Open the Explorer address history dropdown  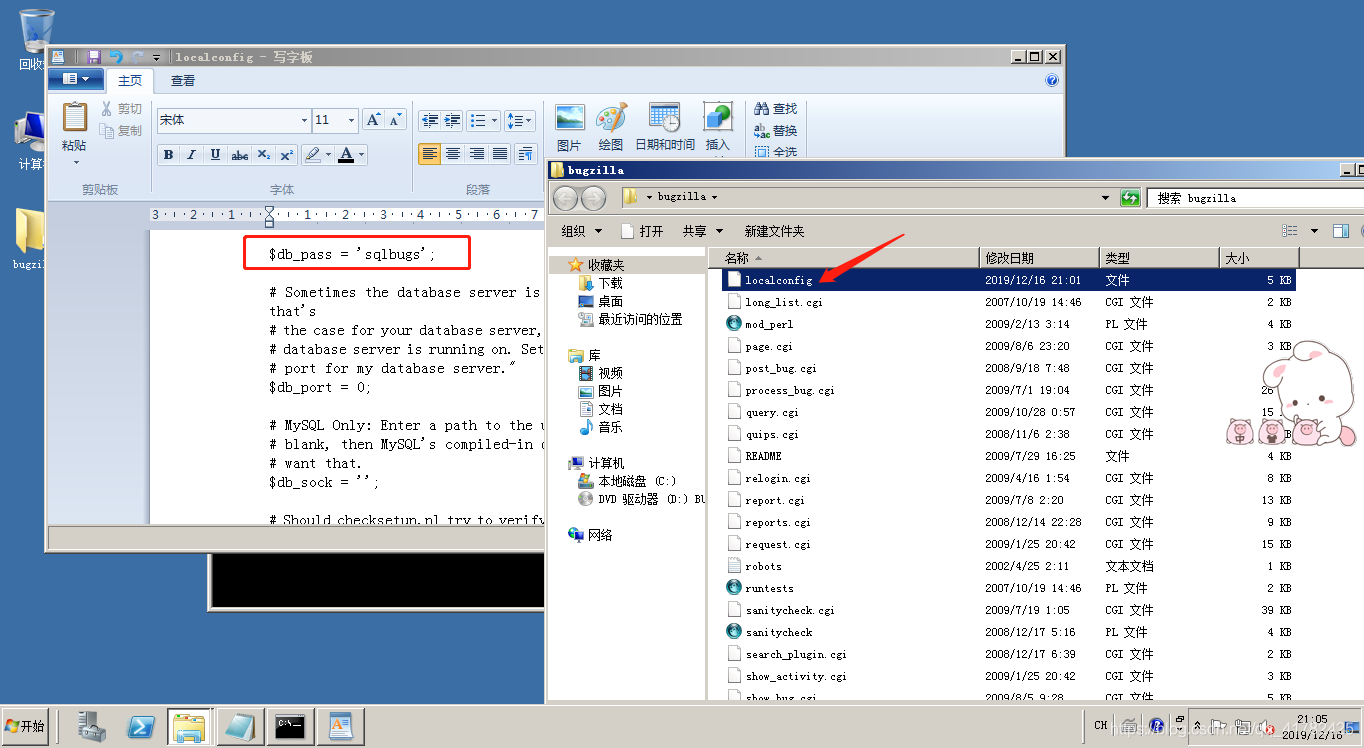1105,198
